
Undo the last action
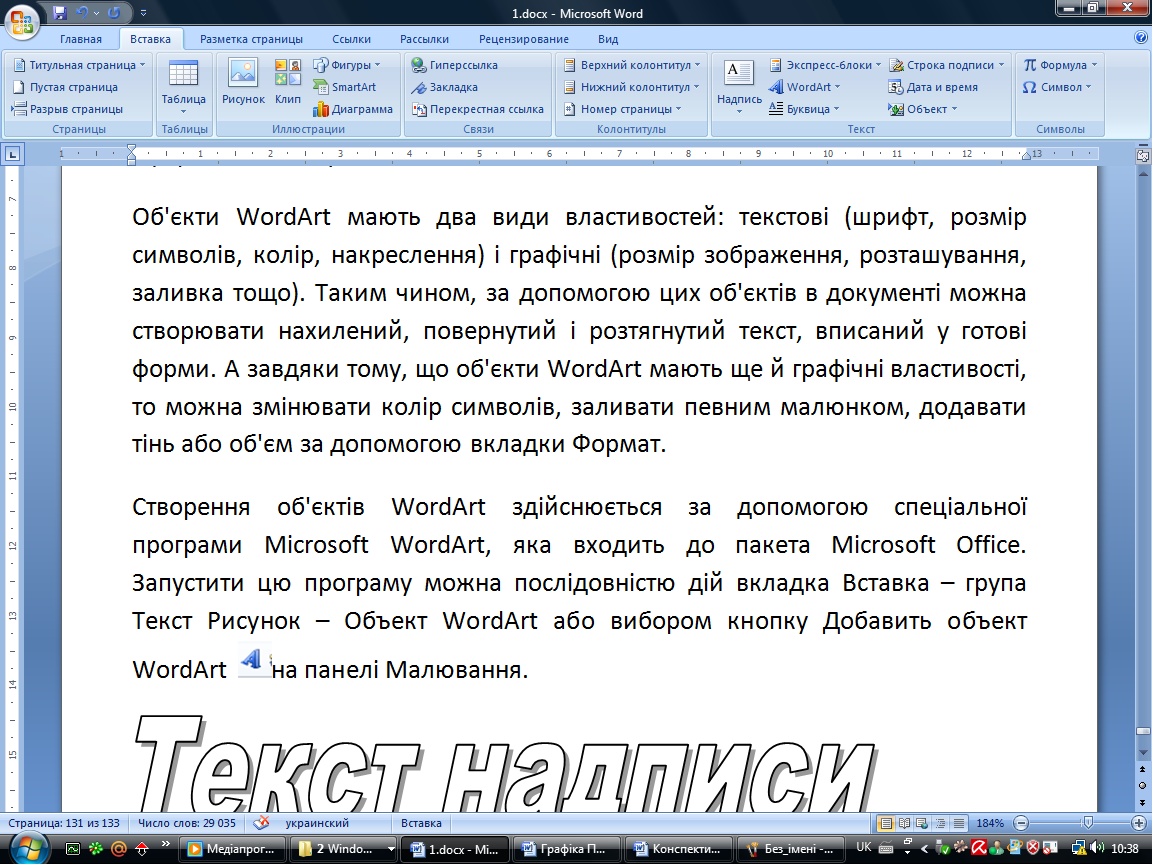pos(82,12)
